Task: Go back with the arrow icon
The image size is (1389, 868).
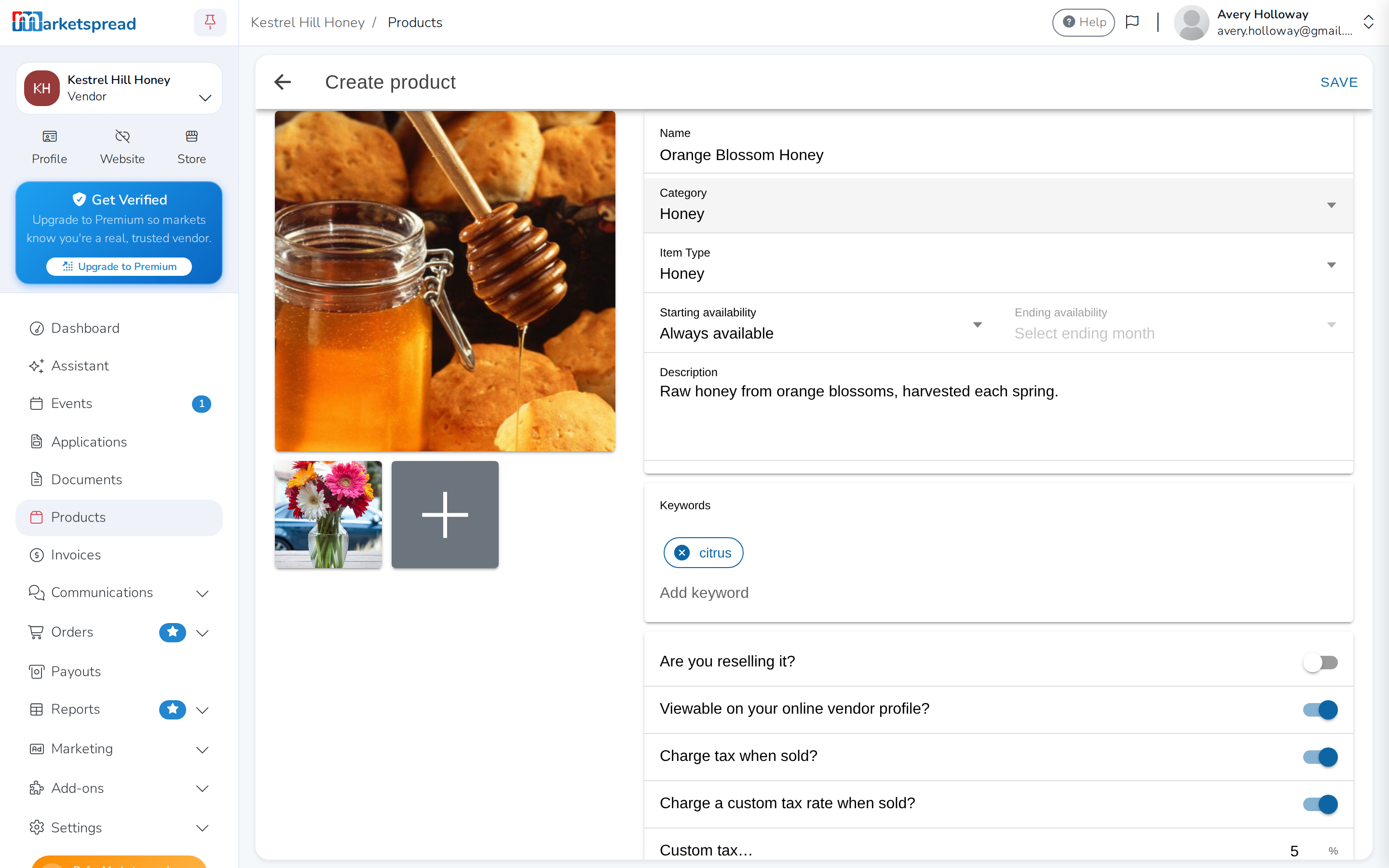Action: 283,82
